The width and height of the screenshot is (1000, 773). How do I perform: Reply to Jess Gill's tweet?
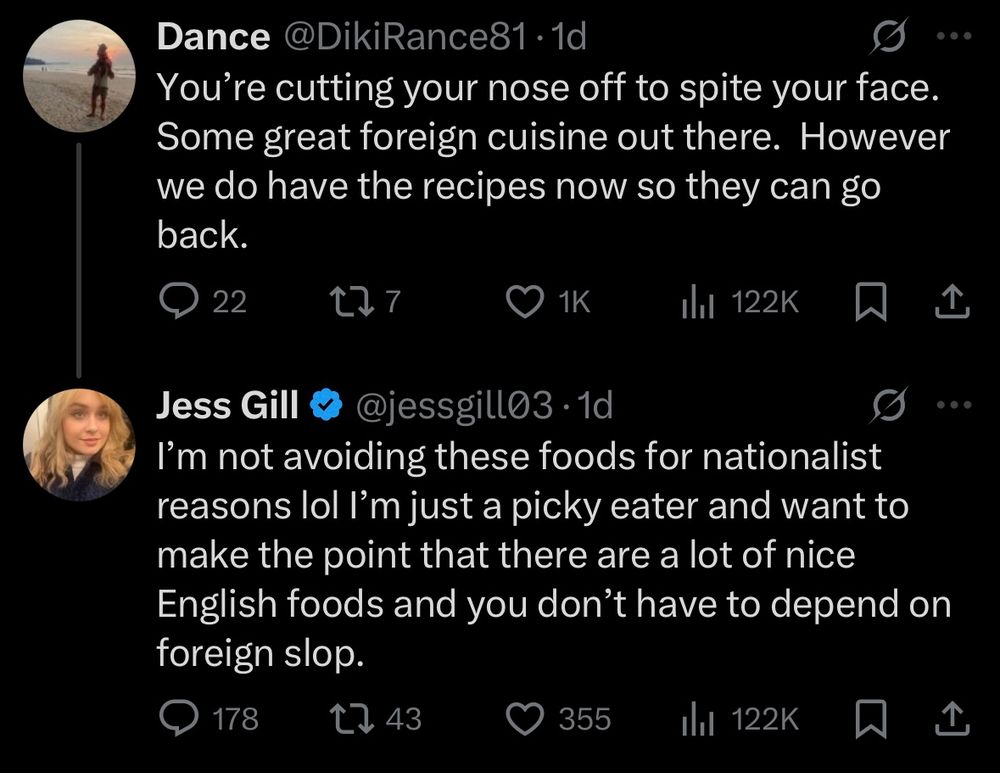[179, 717]
